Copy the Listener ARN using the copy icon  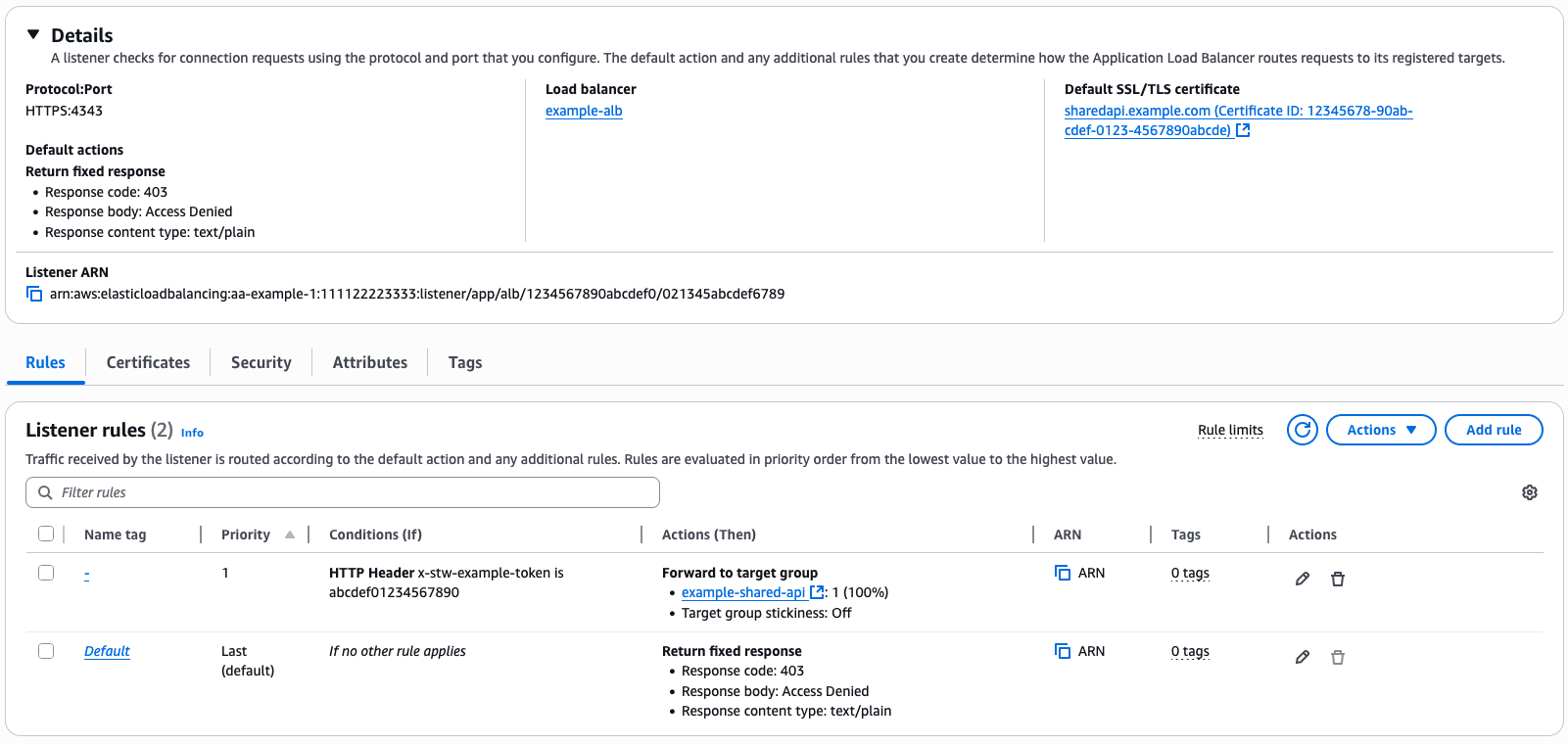pos(33,293)
